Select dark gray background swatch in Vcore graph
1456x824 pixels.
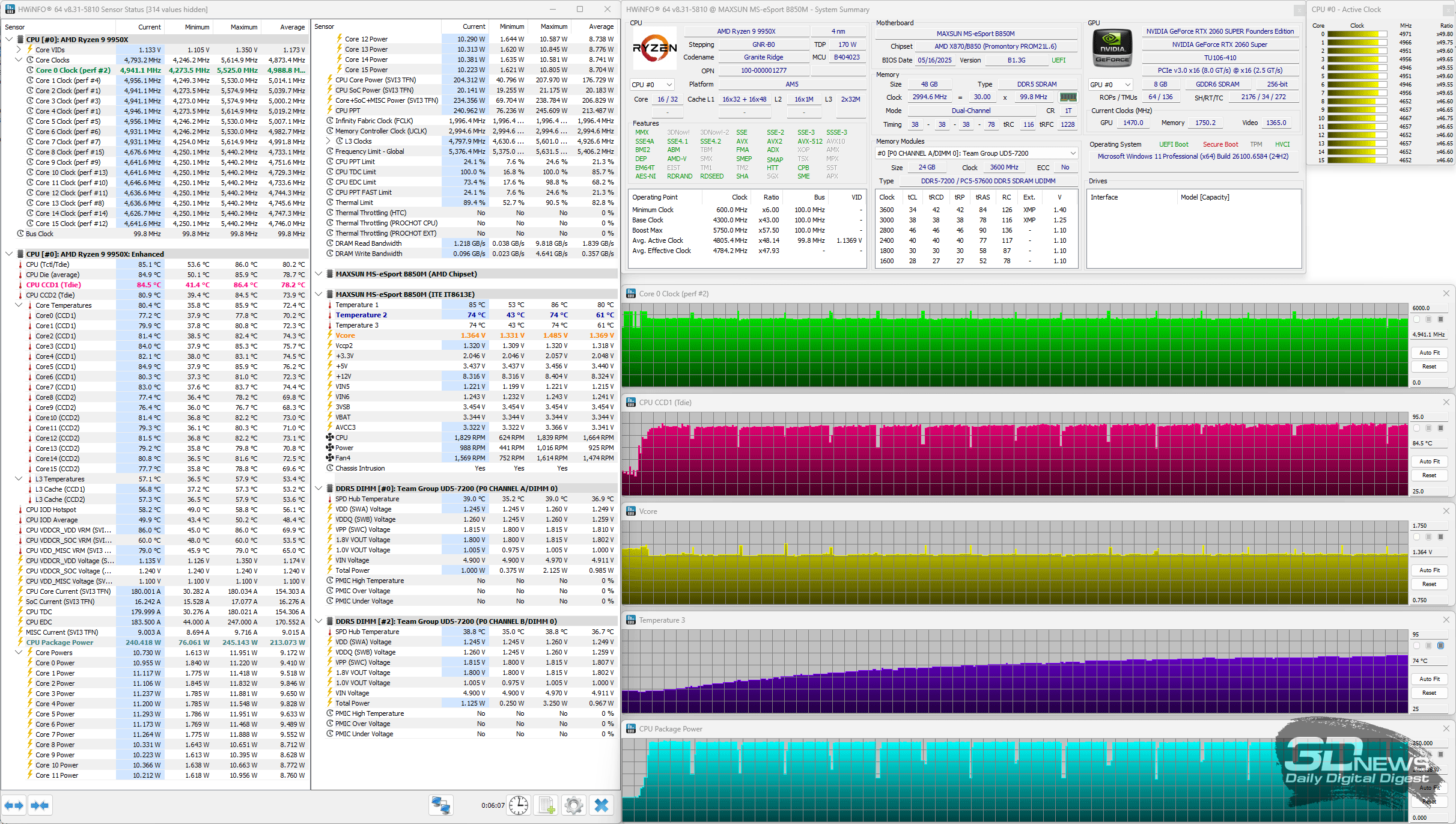(x=1440, y=537)
